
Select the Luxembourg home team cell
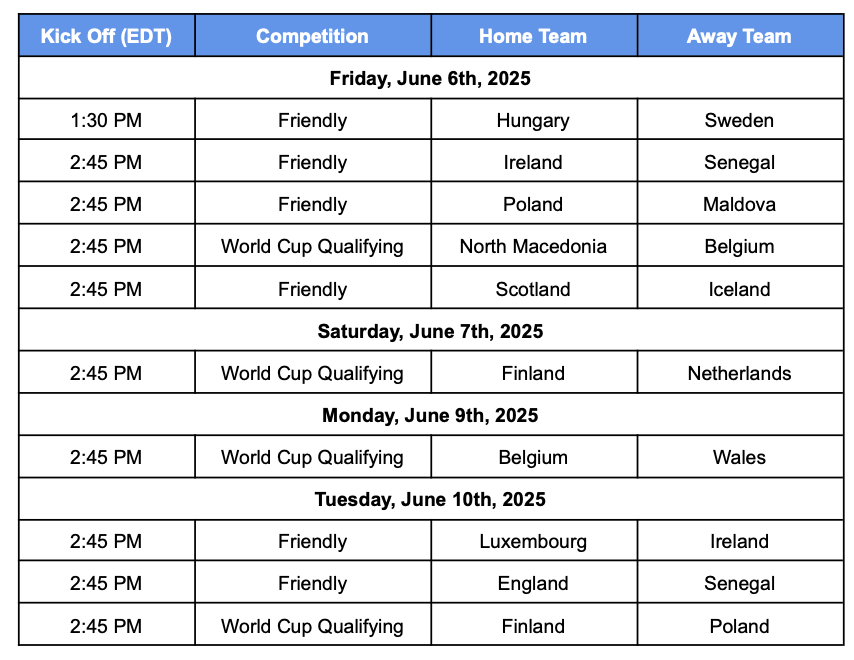[x=534, y=541]
